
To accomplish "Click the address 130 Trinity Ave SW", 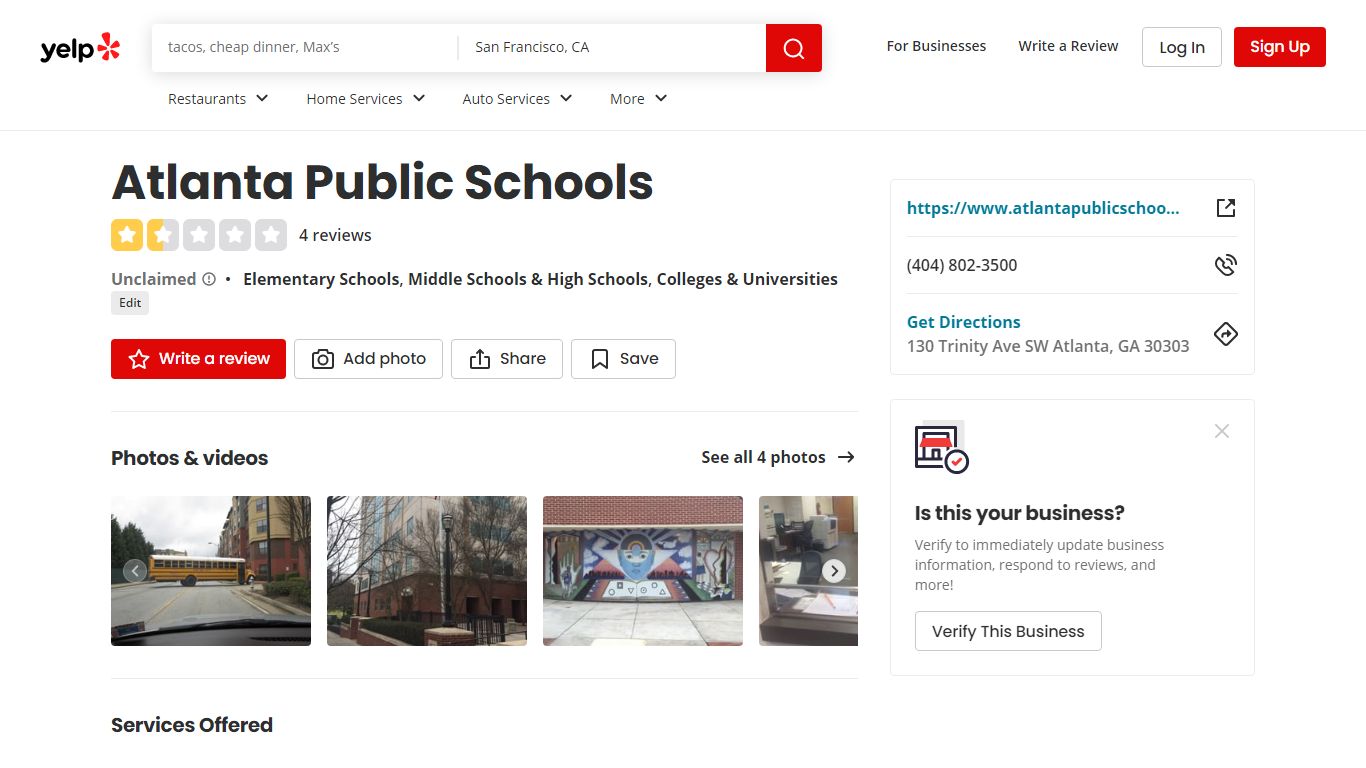I will (1048, 346).
